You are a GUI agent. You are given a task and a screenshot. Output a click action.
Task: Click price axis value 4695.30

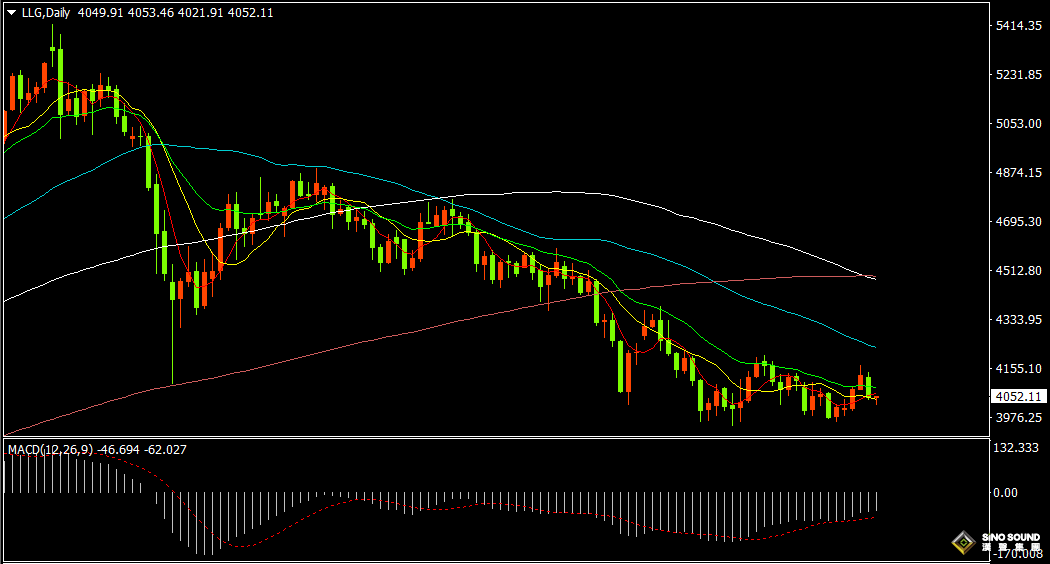[1019, 221]
